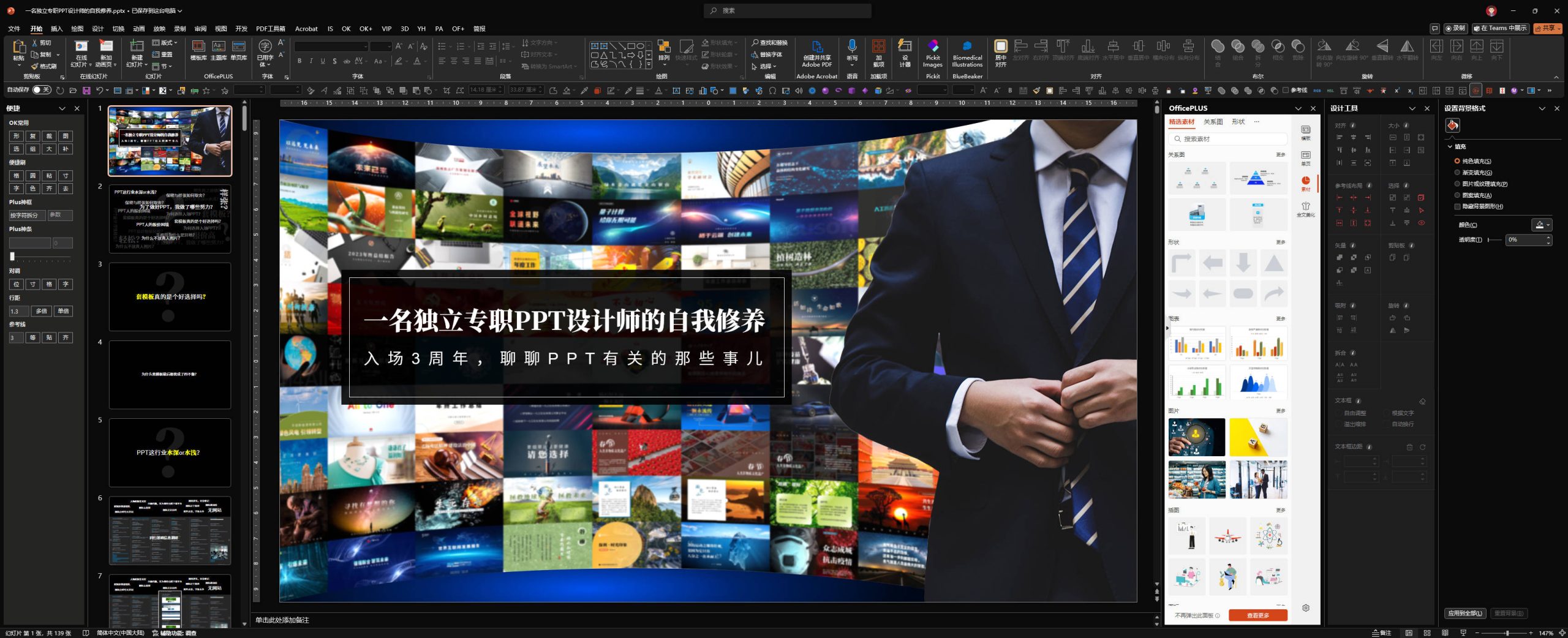Image resolution: width=1568 pixels, height=638 pixels.
Task: Toggle italic formatting I in ribbon
Action: [x=311, y=61]
